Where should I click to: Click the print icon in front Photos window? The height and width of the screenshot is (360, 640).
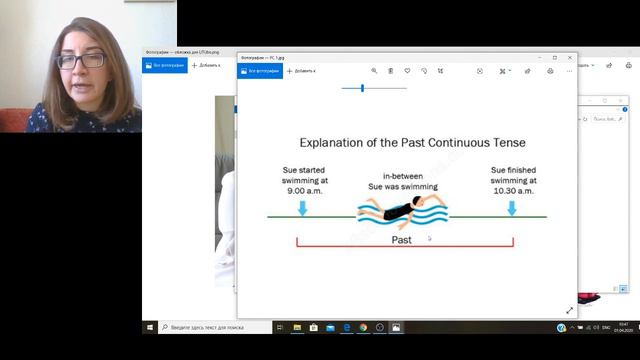point(550,71)
